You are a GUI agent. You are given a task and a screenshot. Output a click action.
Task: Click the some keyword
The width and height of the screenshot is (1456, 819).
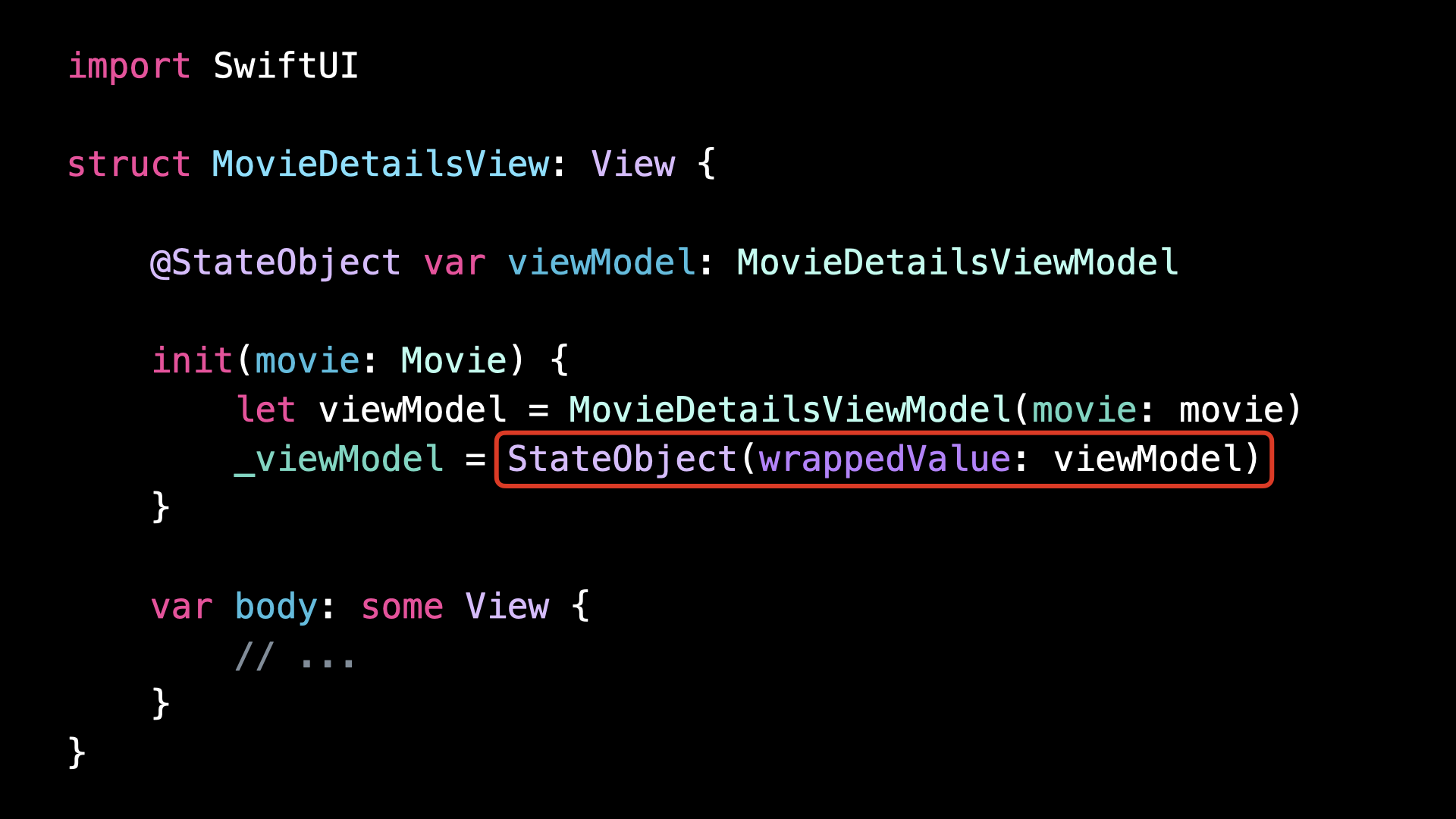(402, 607)
